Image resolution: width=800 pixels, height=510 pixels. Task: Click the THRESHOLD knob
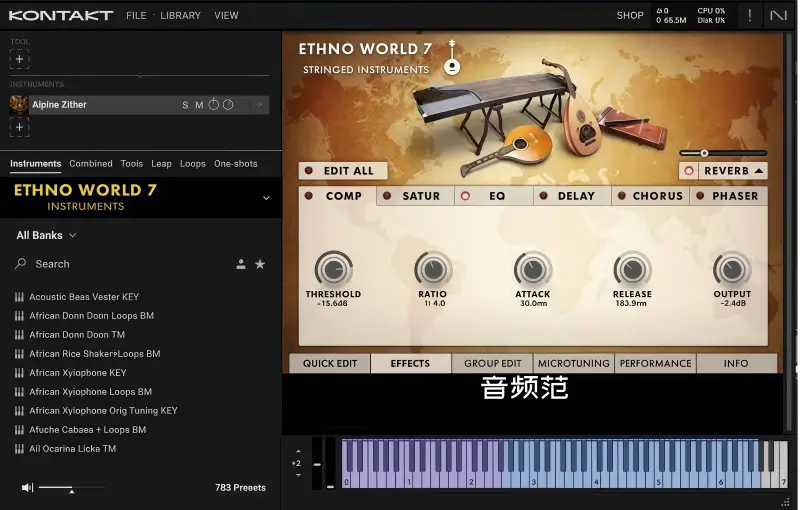[334, 269]
